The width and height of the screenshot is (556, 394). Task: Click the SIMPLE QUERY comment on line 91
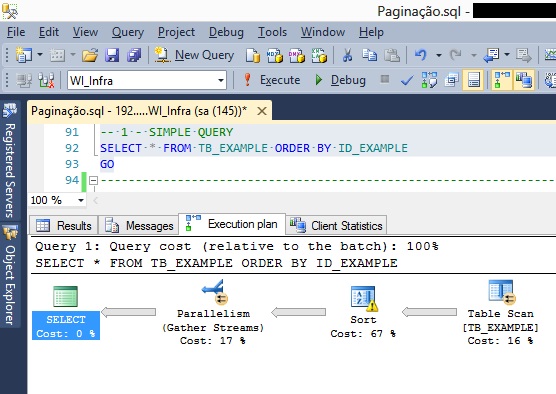[x=167, y=132]
